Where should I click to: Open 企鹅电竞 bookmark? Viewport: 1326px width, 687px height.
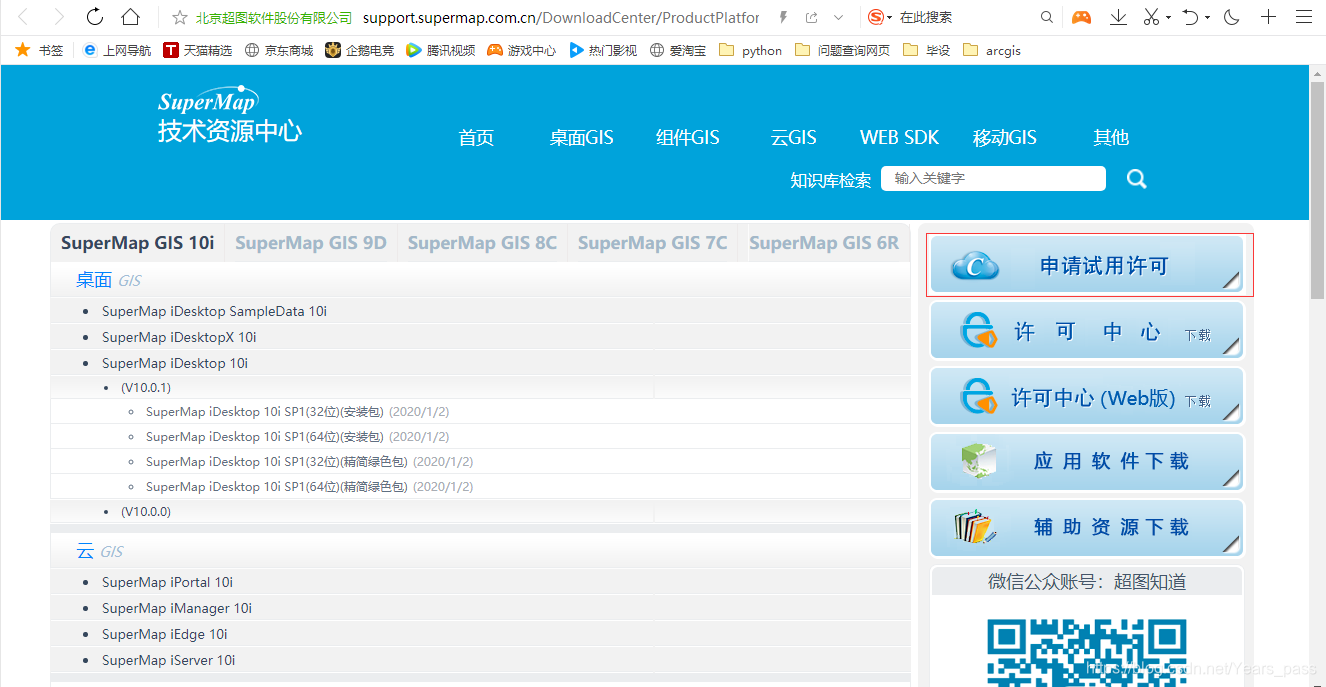tap(359, 50)
